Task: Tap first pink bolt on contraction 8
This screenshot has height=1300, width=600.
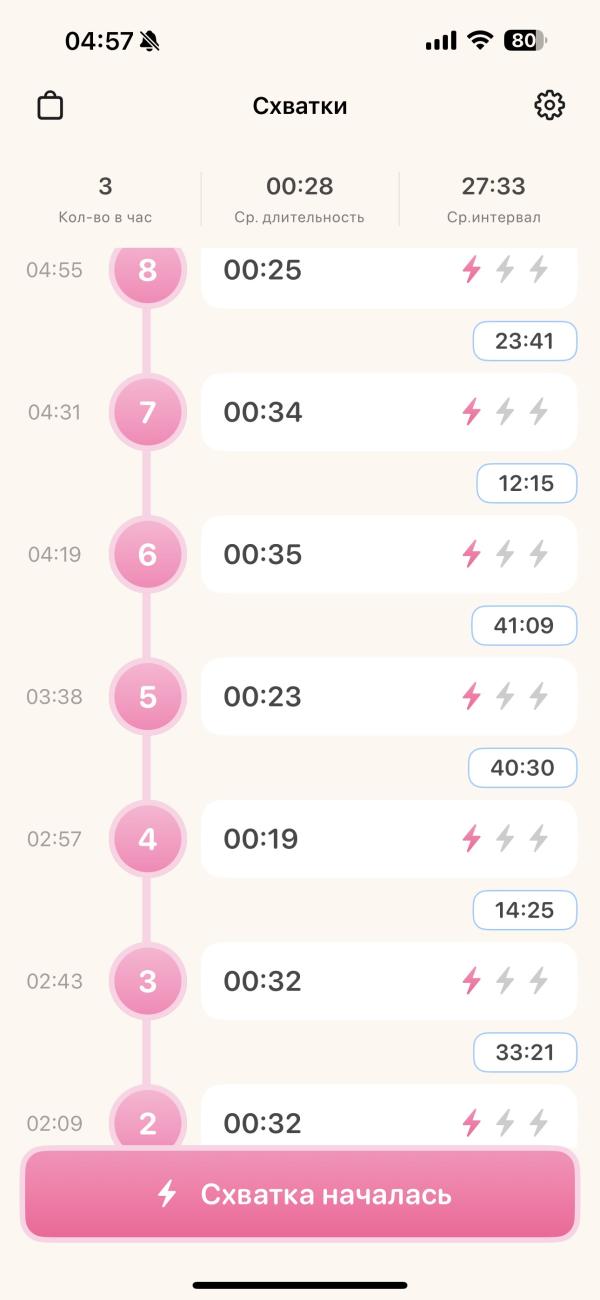Action: tap(471, 270)
